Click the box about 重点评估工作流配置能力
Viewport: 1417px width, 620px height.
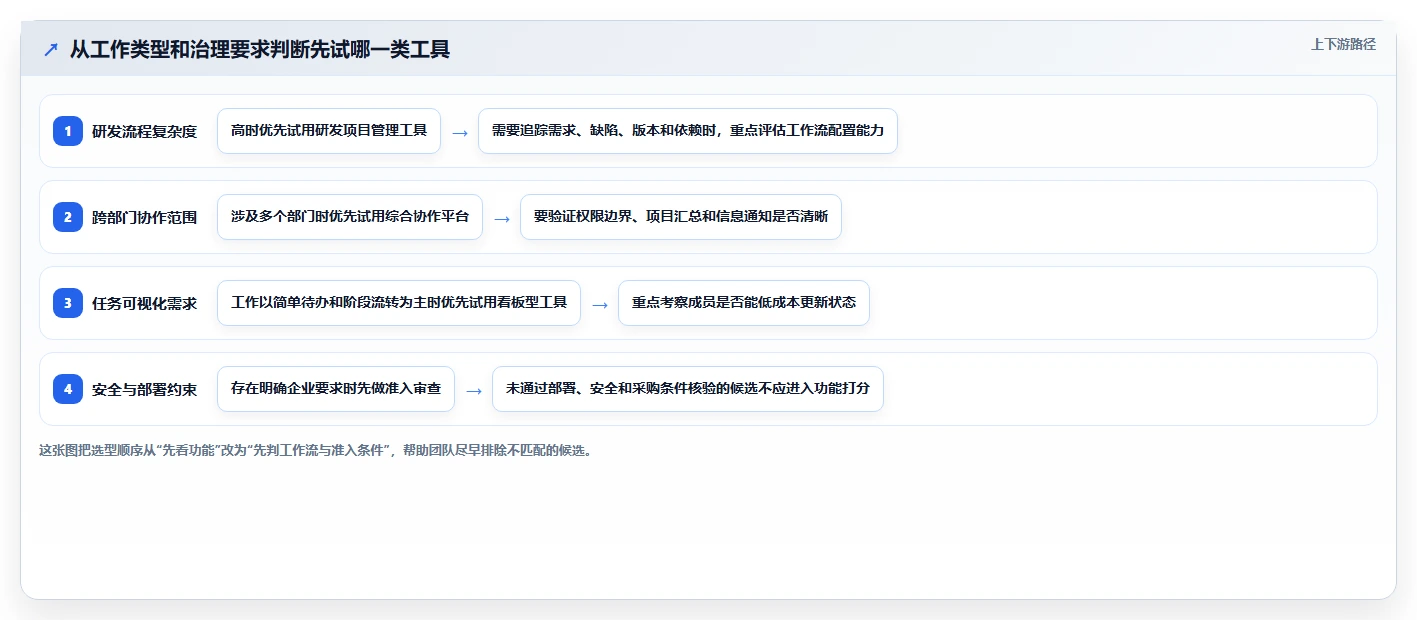[688, 131]
